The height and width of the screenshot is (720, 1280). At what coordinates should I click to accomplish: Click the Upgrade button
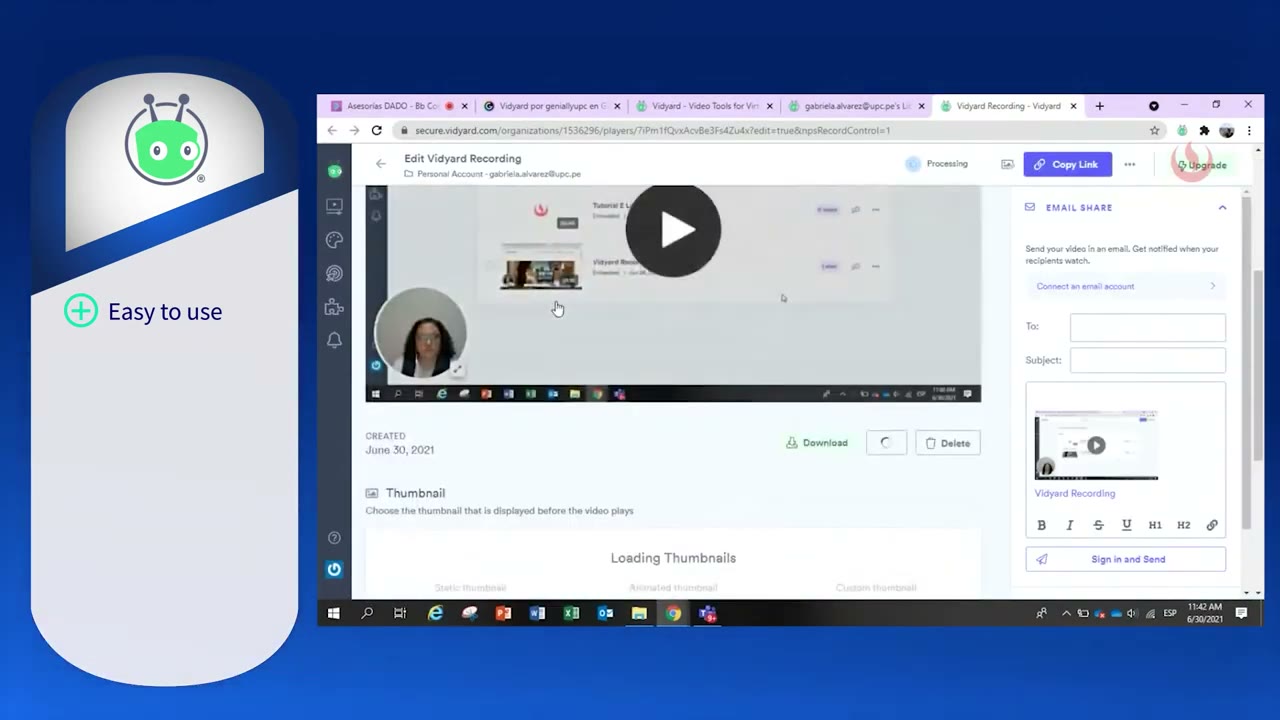pyautogui.click(x=1201, y=165)
